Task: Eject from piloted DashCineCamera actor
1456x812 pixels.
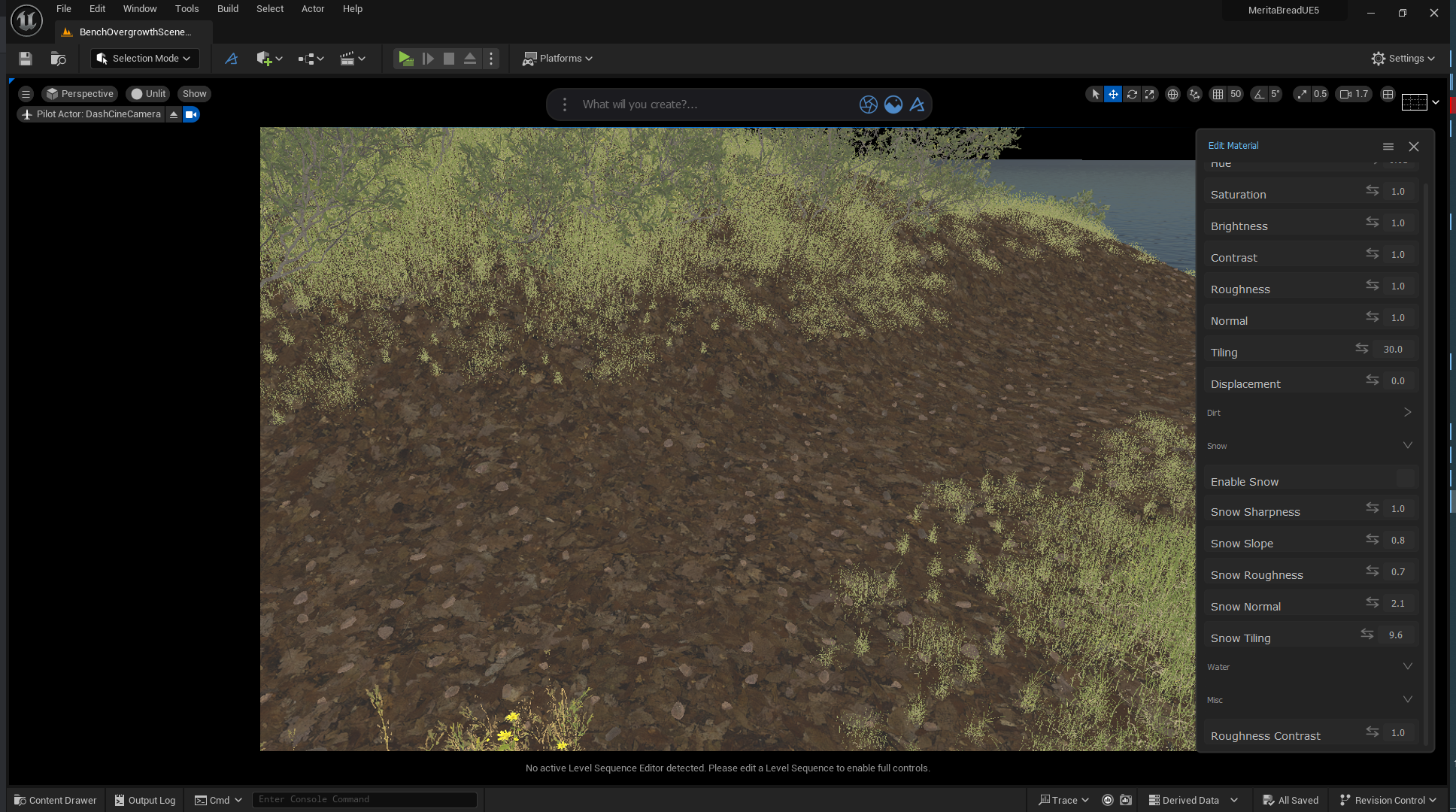Action: pyautogui.click(x=174, y=114)
